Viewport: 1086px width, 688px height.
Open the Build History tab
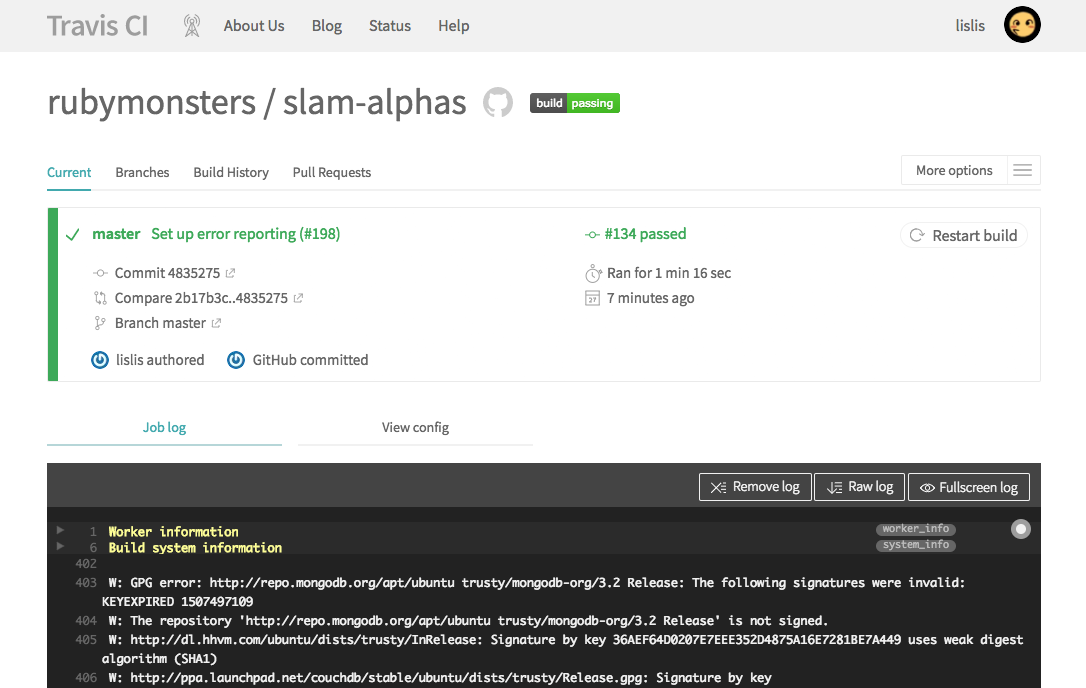[x=231, y=173]
